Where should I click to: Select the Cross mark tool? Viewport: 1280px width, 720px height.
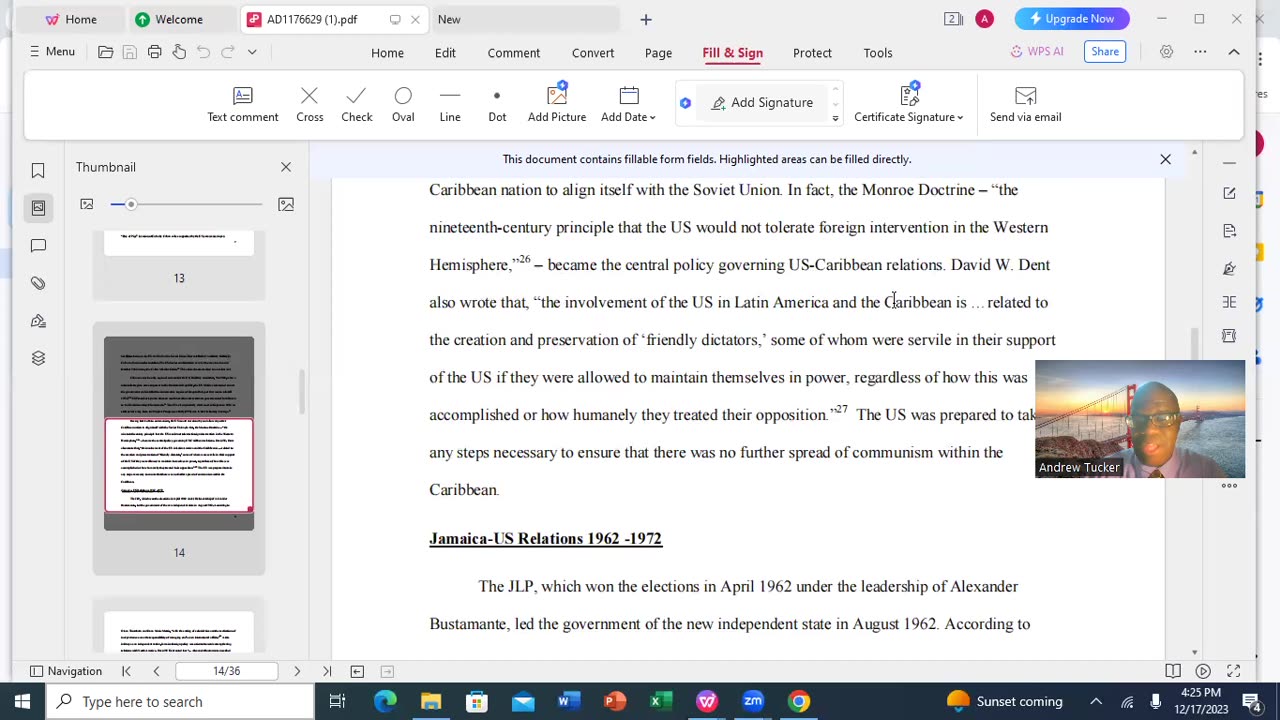(309, 104)
